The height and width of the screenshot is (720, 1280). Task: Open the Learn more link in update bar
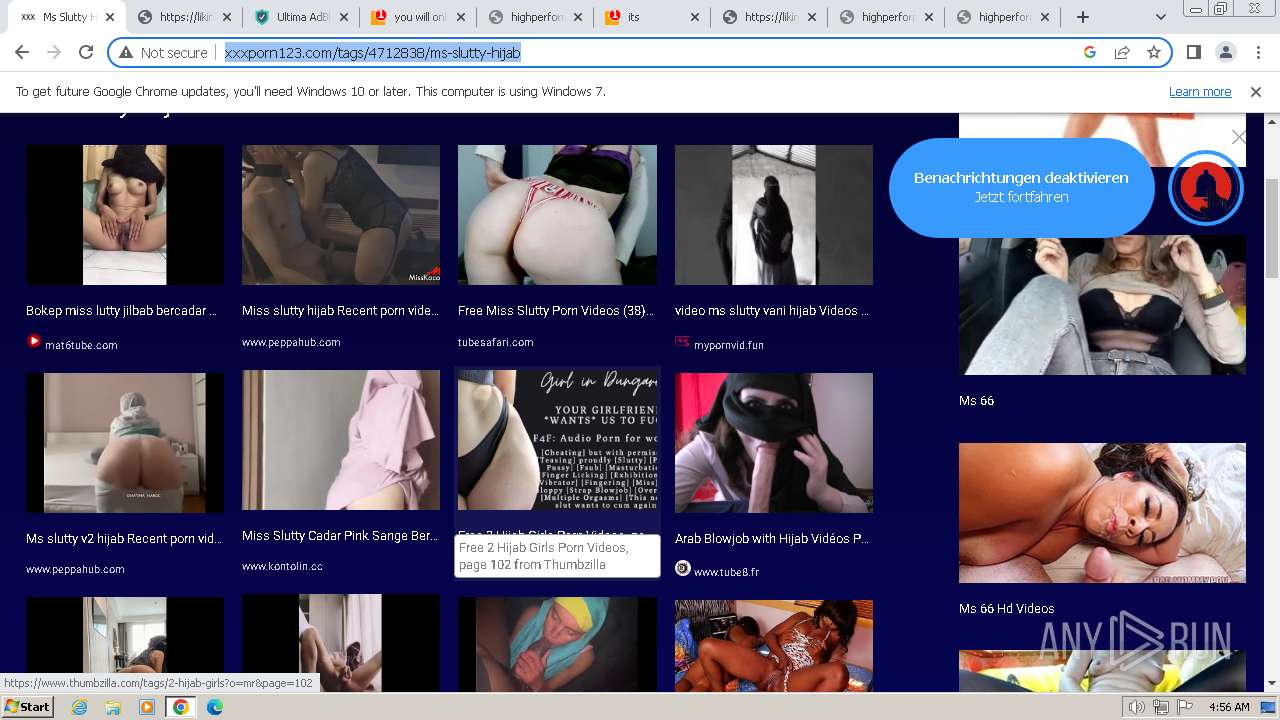click(1200, 92)
